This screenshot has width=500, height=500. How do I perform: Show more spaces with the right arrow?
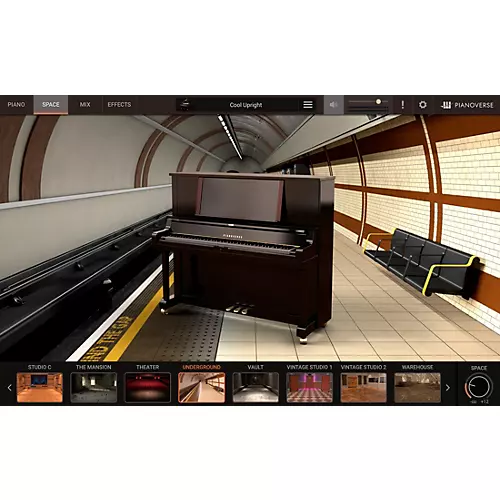[448, 388]
